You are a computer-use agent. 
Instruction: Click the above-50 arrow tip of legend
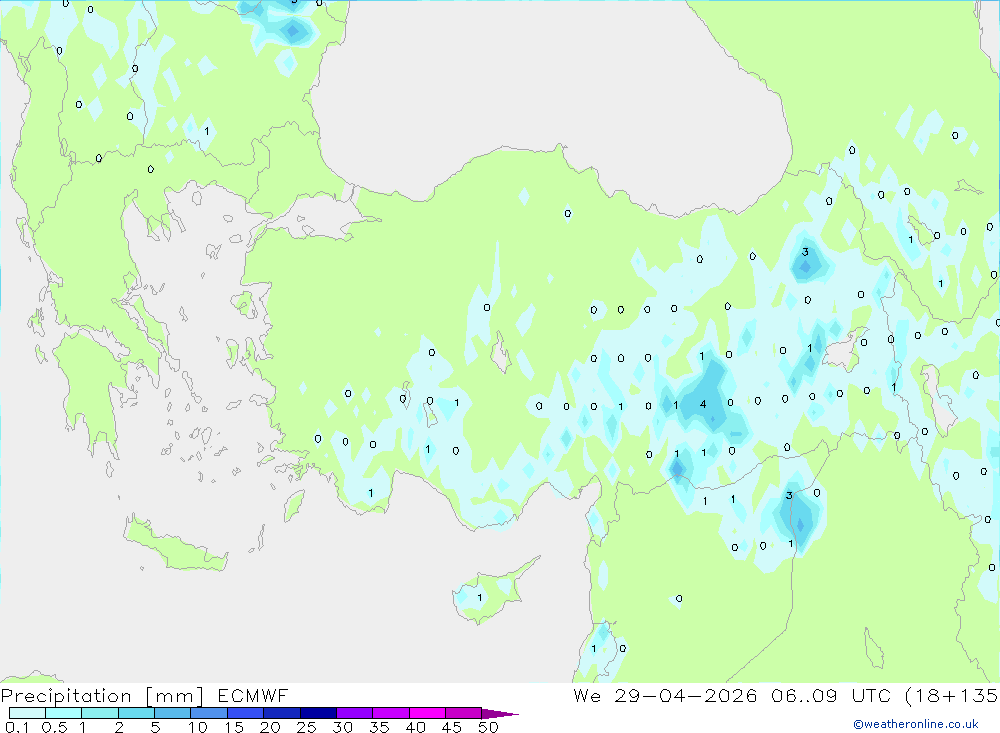(500, 714)
